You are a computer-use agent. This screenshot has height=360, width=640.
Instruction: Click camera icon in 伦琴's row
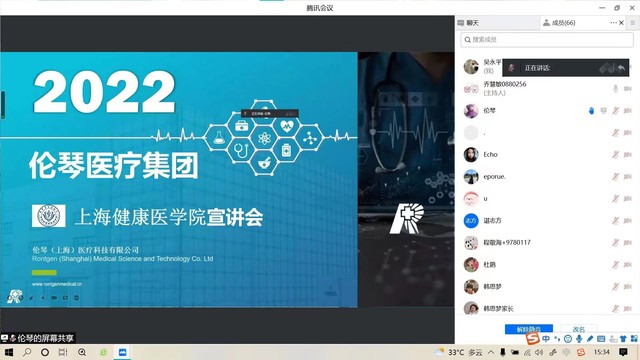point(628,111)
